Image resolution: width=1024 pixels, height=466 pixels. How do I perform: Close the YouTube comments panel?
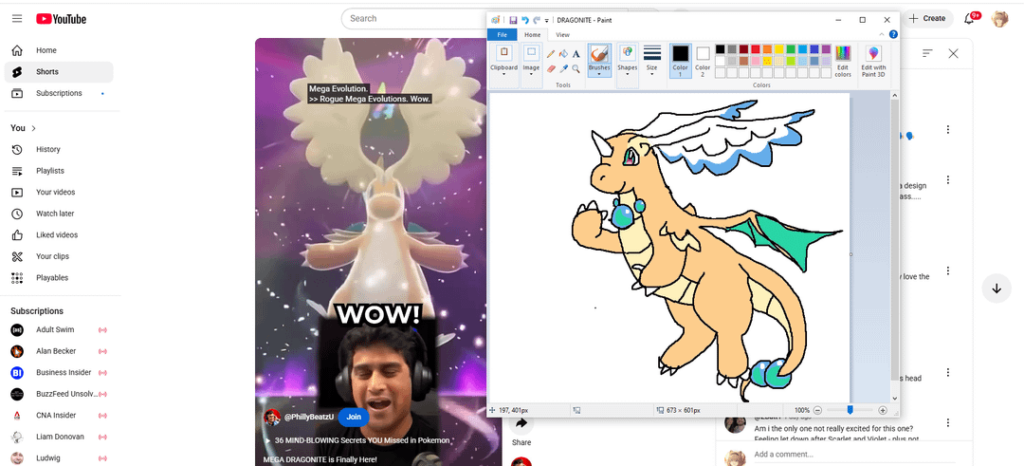953,54
